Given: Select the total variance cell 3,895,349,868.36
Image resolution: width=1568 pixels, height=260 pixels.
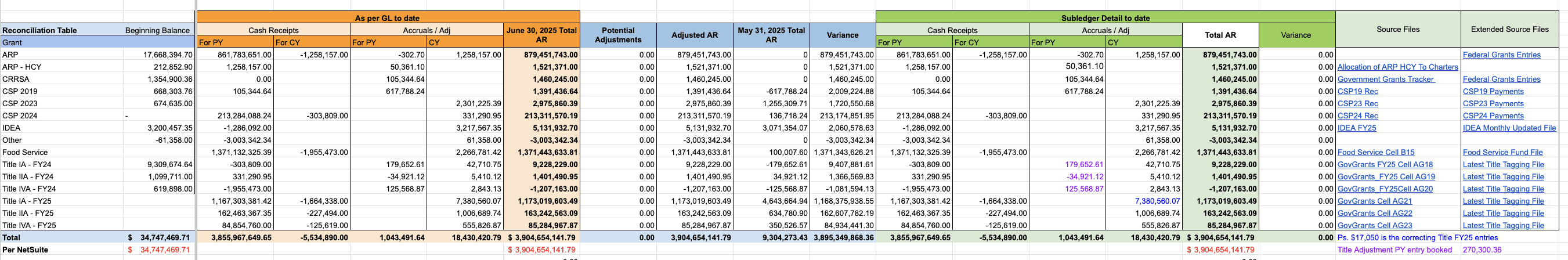Looking at the screenshot, I should tap(844, 237).
